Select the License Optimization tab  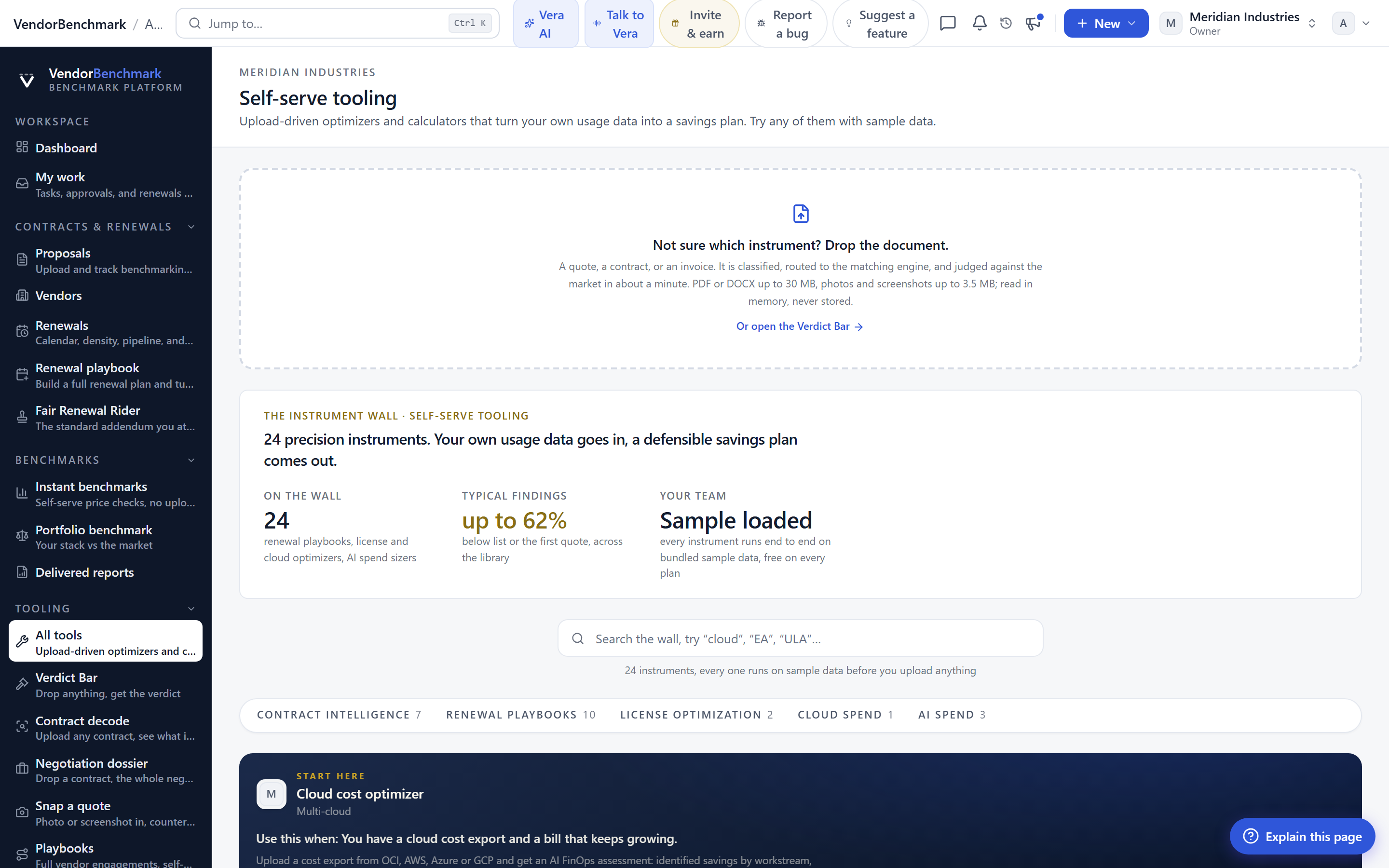tap(696, 715)
